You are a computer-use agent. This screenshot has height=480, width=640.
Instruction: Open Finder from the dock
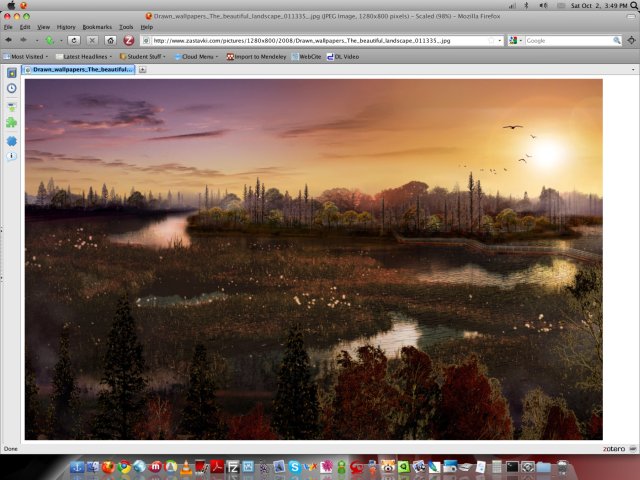pos(93,467)
